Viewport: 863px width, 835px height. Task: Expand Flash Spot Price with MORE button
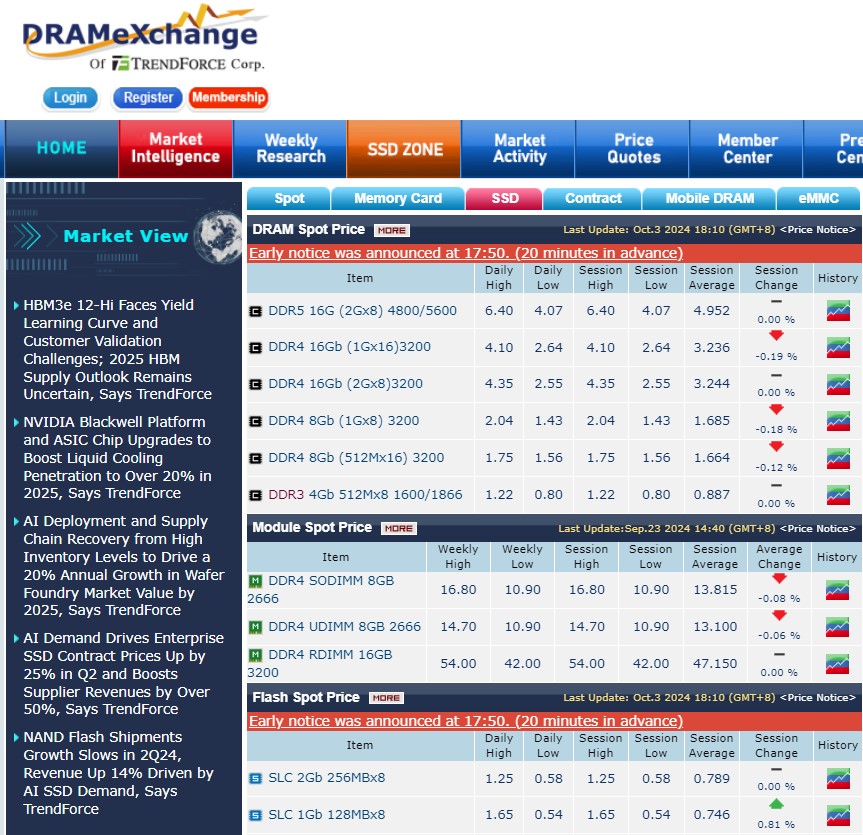coord(386,698)
